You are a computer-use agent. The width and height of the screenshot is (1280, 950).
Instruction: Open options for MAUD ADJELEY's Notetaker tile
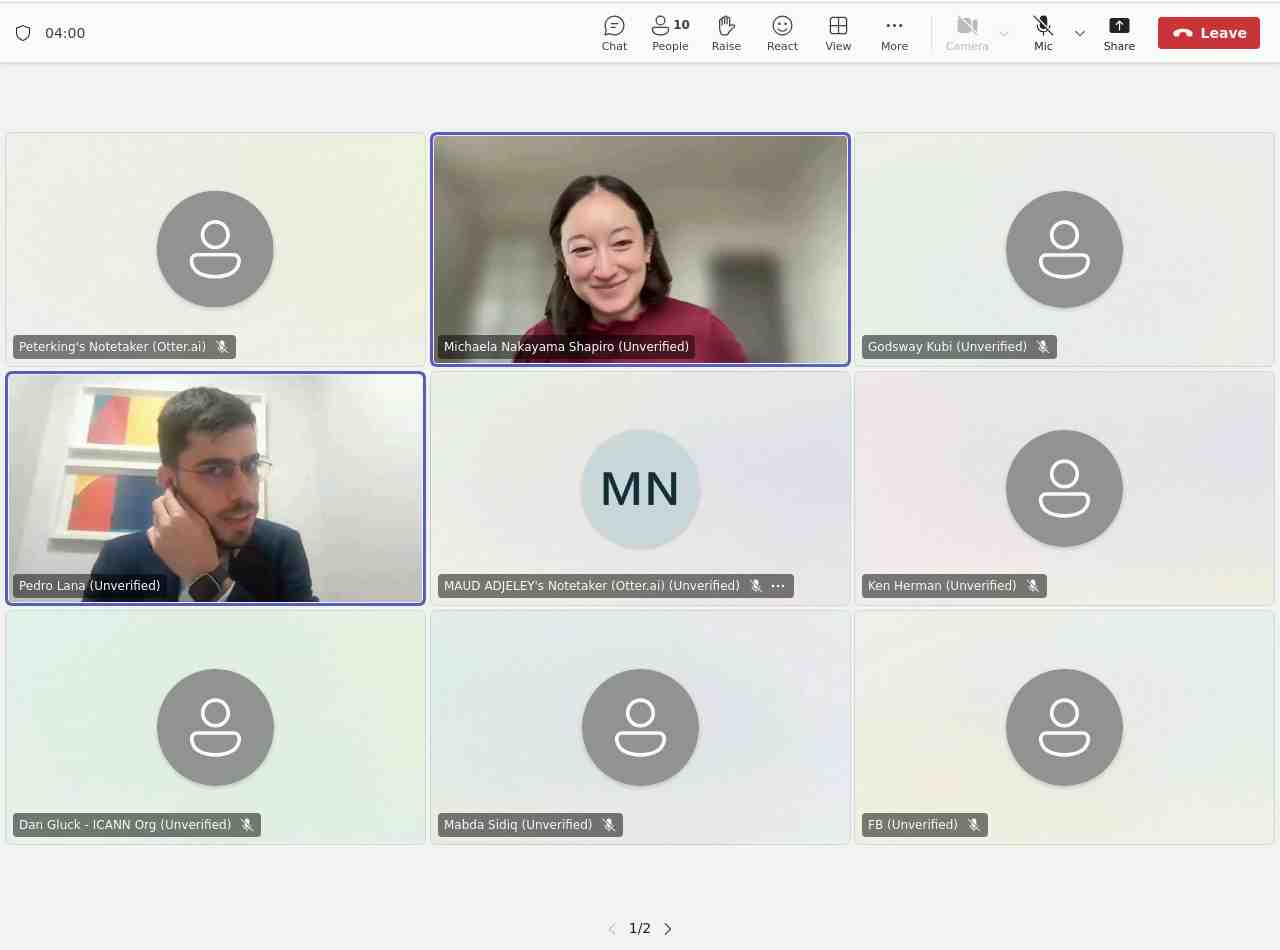[x=778, y=586]
